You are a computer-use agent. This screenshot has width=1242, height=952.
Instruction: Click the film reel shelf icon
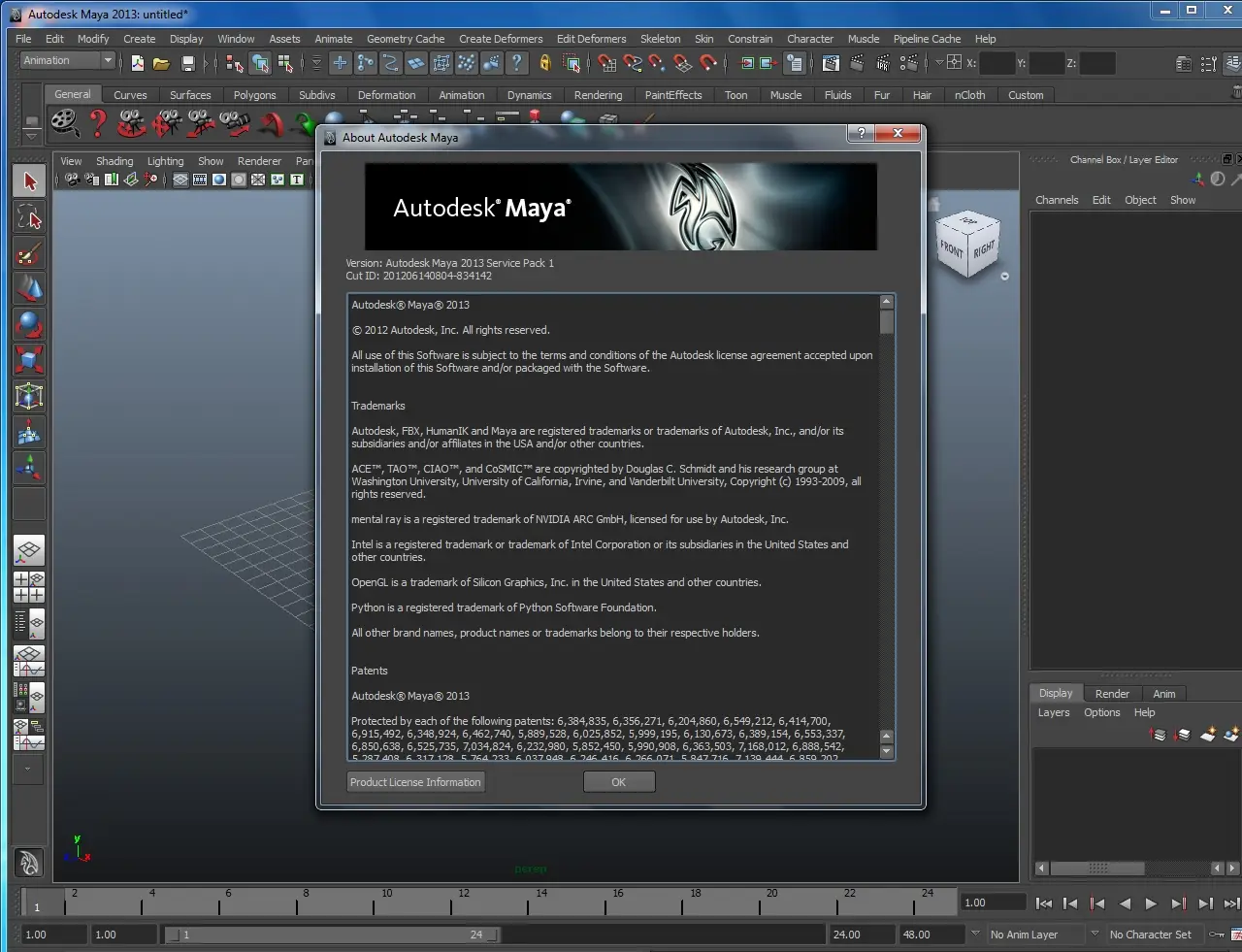65,123
